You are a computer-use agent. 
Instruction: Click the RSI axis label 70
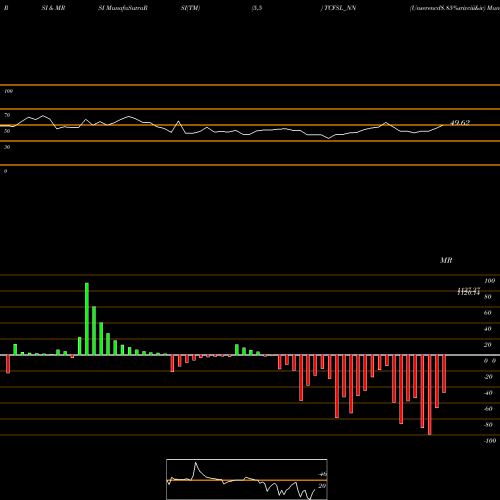coord(7,115)
